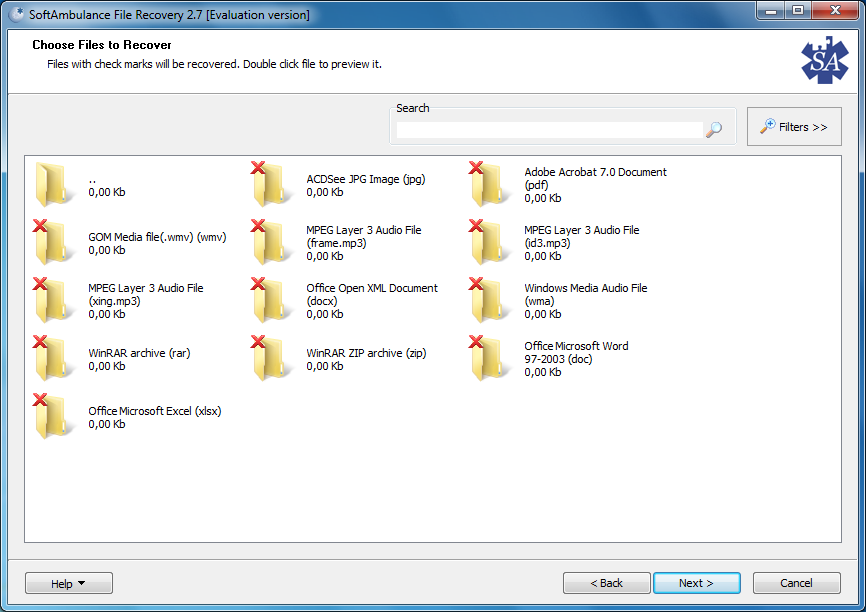The height and width of the screenshot is (612, 866).
Task: Select the Windows Media Audio File folder icon
Action: (x=489, y=300)
